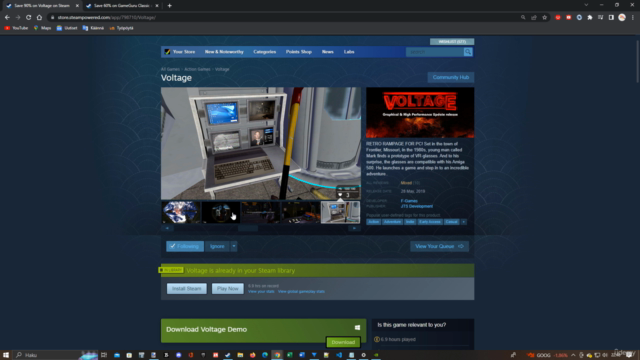
Task: Click the page vertical scrollbar
Action: [637, 61]
